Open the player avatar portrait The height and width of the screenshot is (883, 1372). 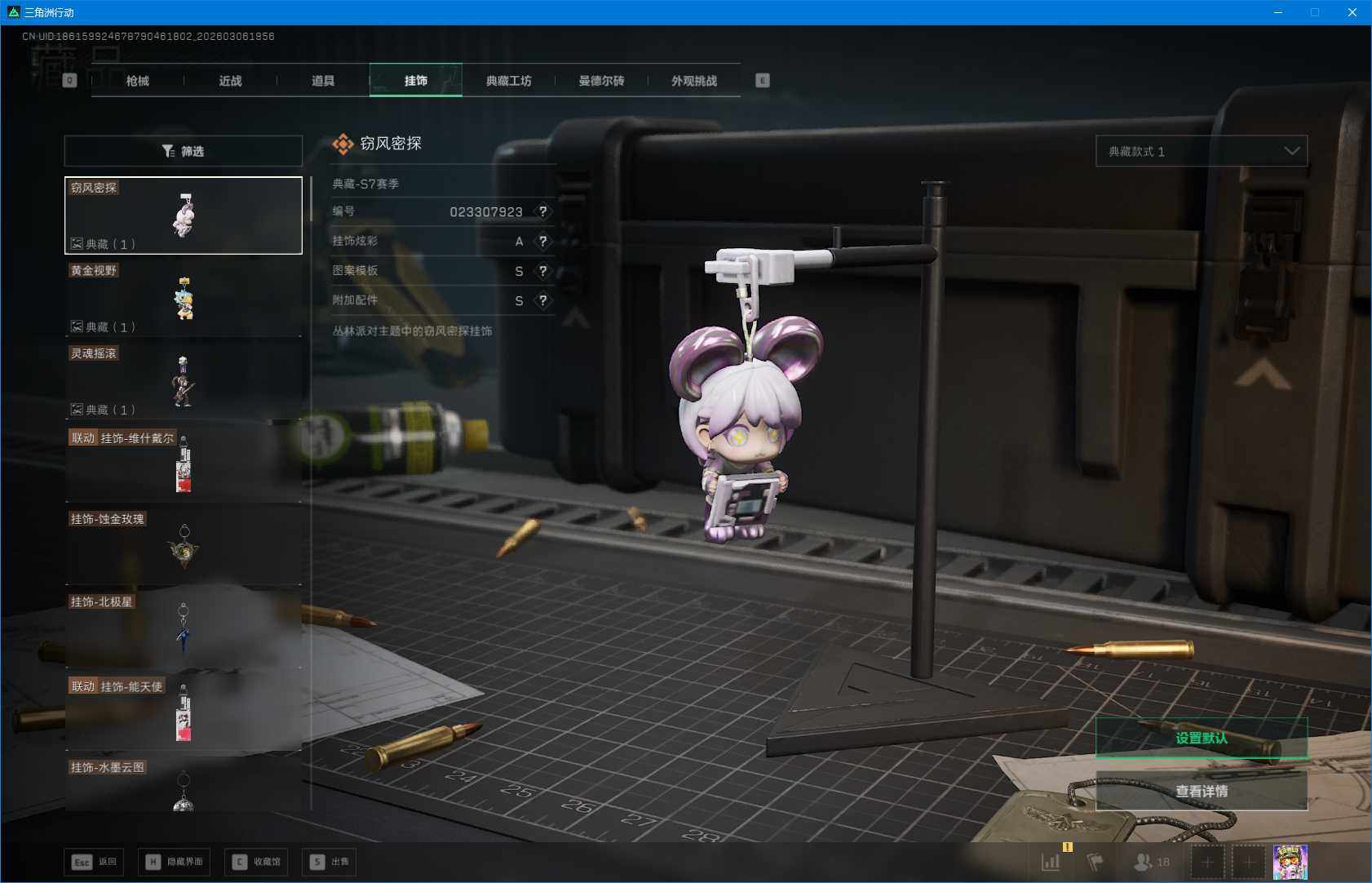[1290, 863]
